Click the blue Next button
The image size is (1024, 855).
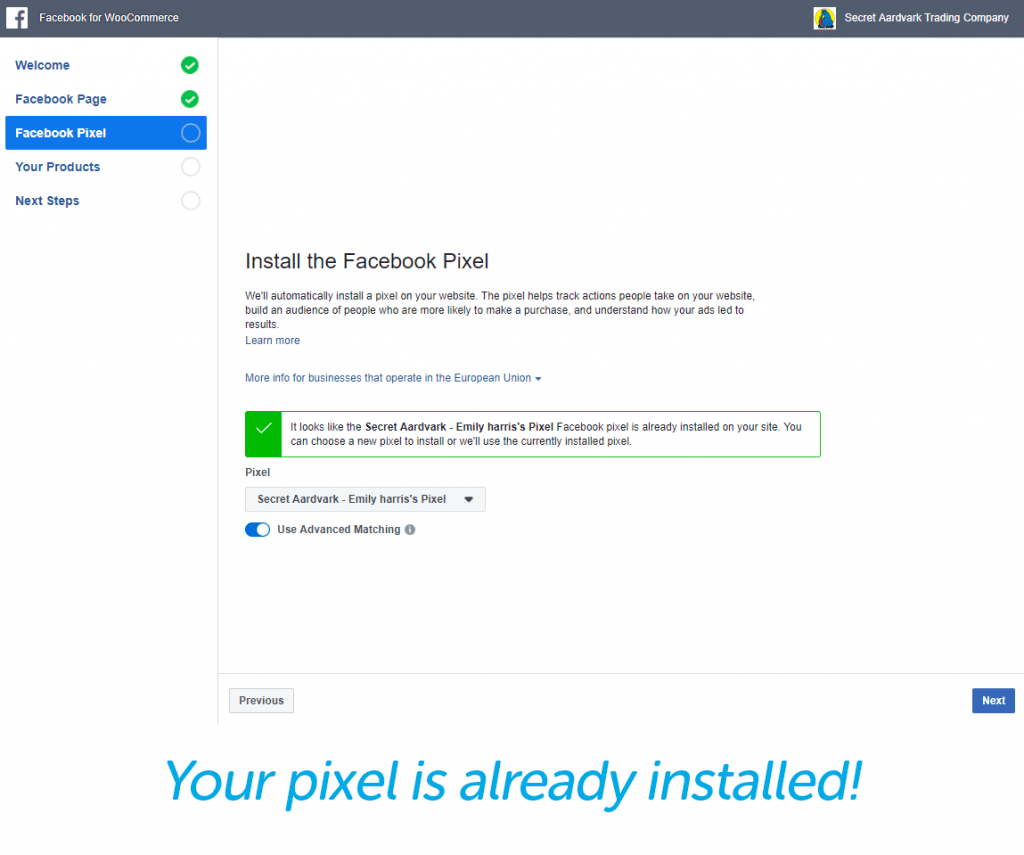[993, 700]
